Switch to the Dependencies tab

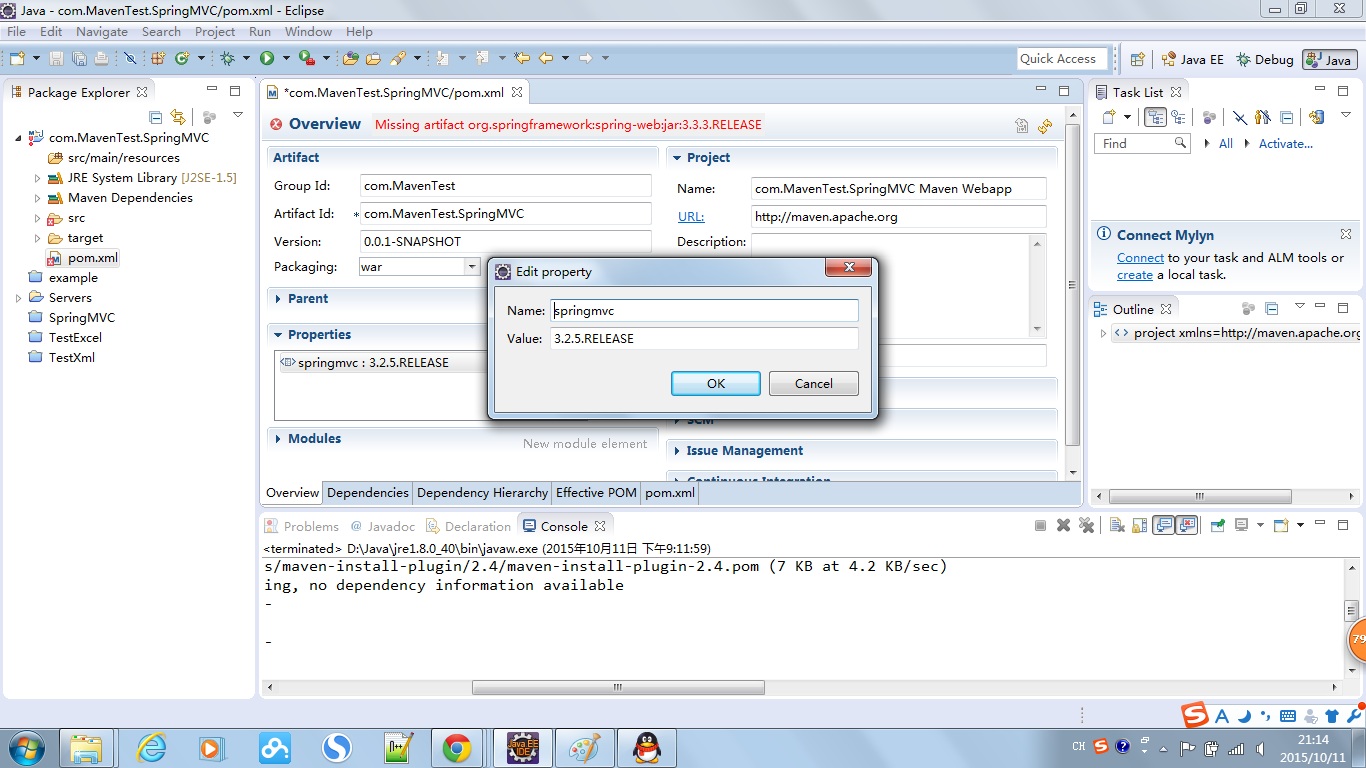(x=368, y=492)
